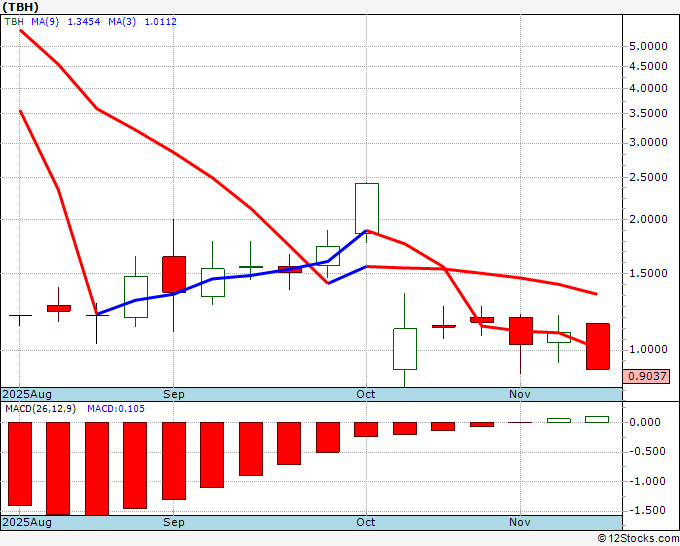Screen dimensions: 680x546
Task: Open the 12Stocks.com copyright link
Action: pos(638,539)
